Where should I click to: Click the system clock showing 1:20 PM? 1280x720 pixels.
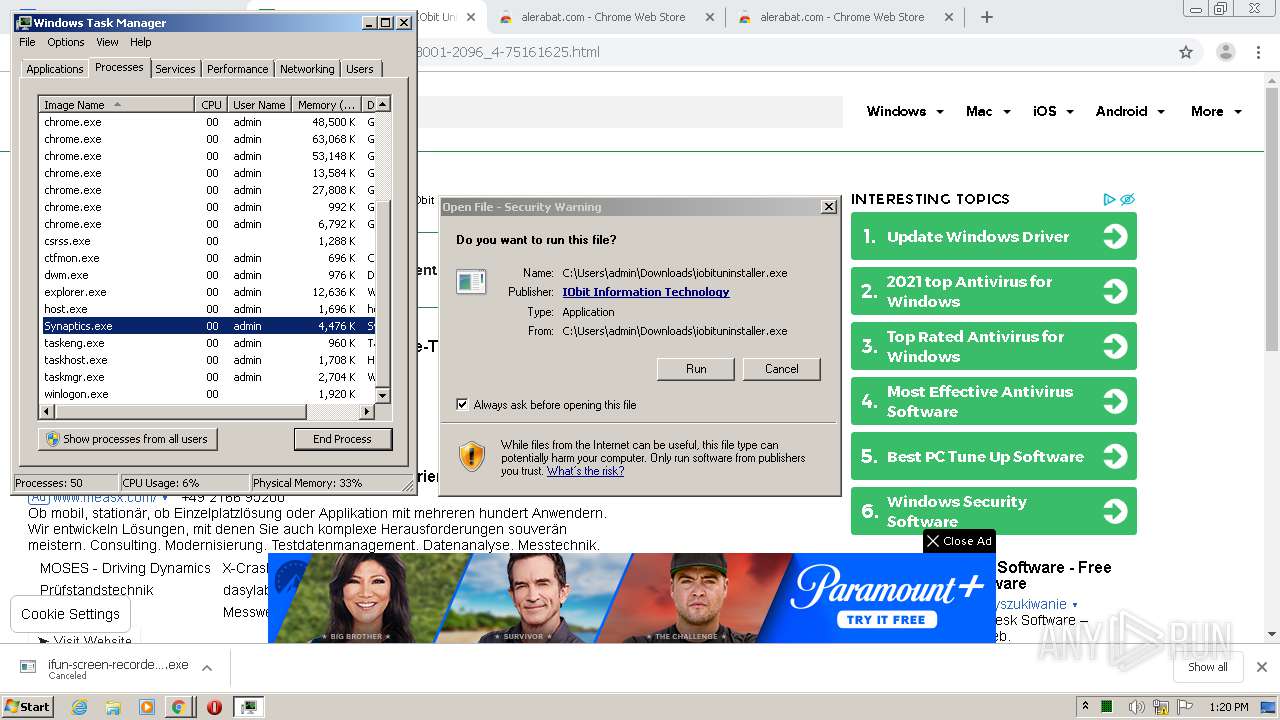coord(1228,707)
